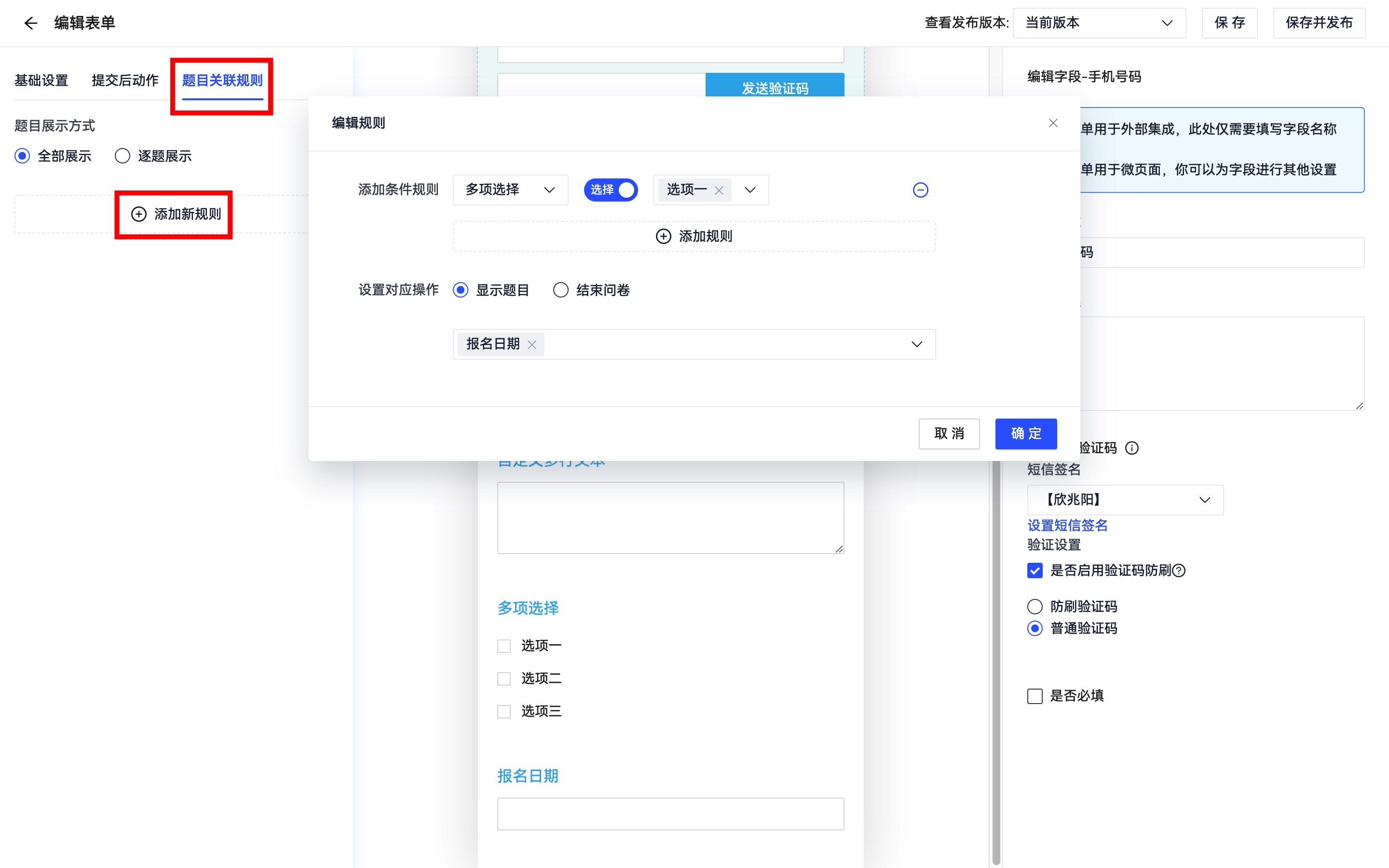The height and width of the screenshot is (868, 1389).
Task: Open the 【欣兆阳】 SMS signature dropdown
Action: (x=1125, y=500)
